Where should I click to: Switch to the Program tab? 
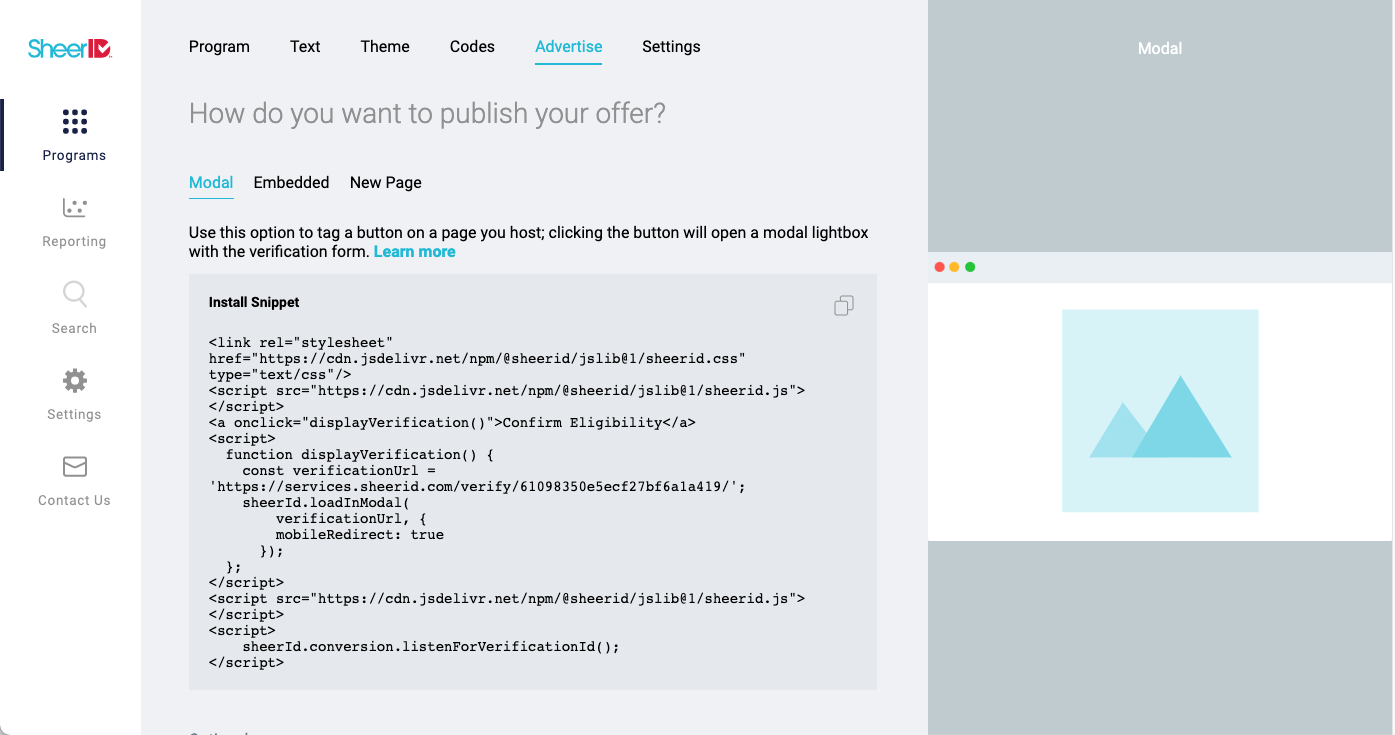coord(219,46)
